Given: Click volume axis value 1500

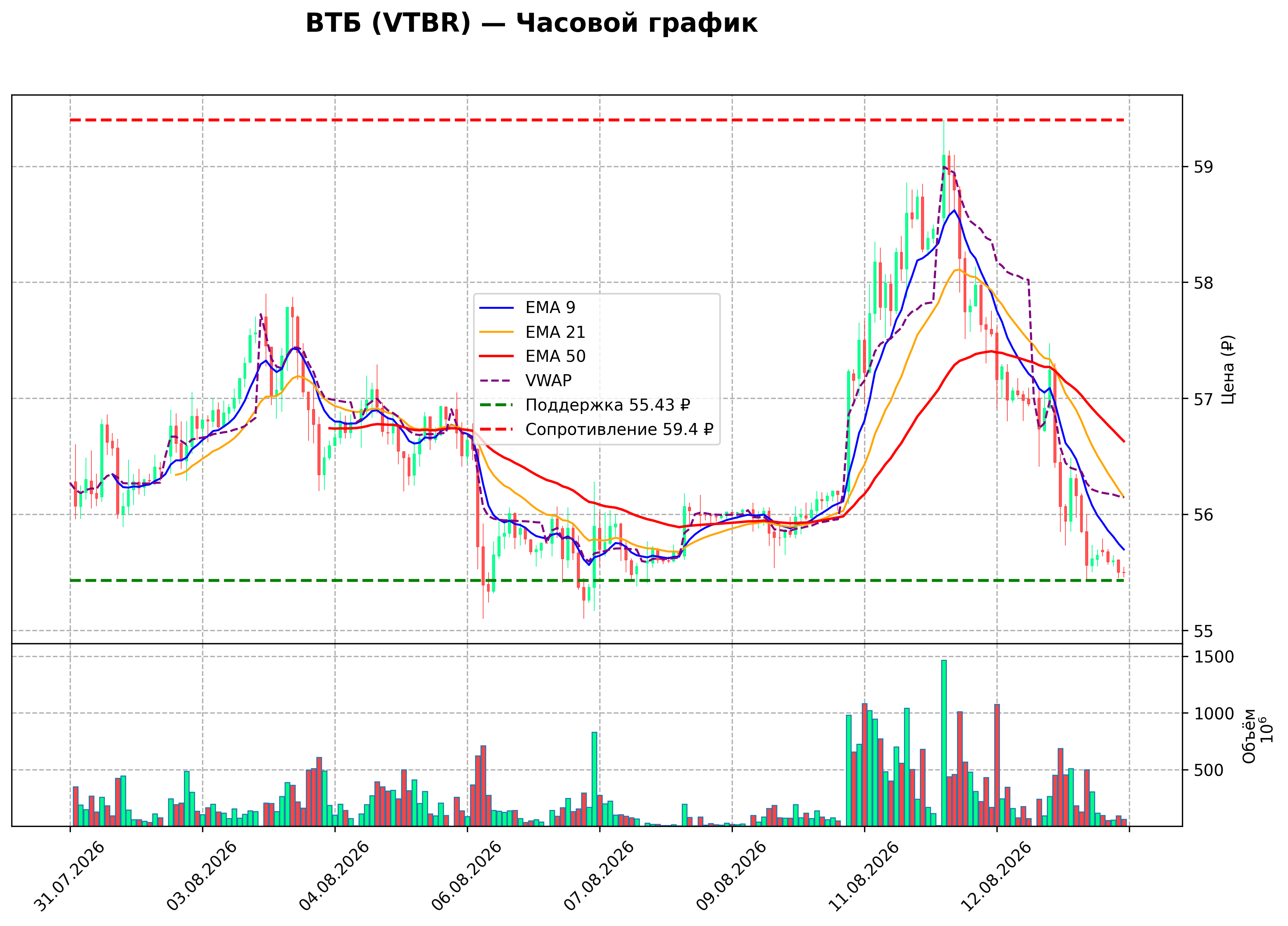Looking at the screenshot, I should click(1214, 657).
